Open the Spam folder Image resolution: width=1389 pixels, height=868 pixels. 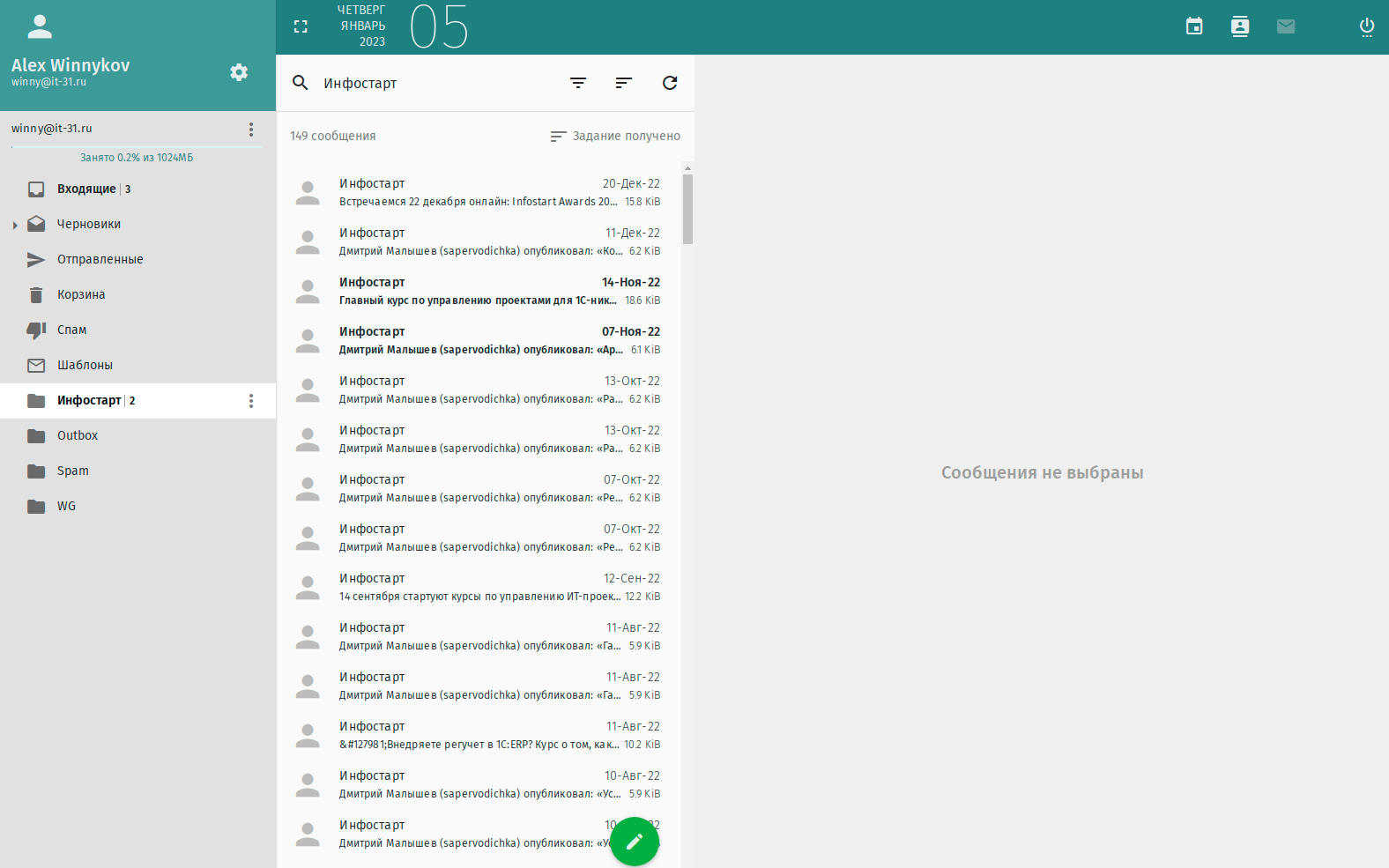point(137,471)
